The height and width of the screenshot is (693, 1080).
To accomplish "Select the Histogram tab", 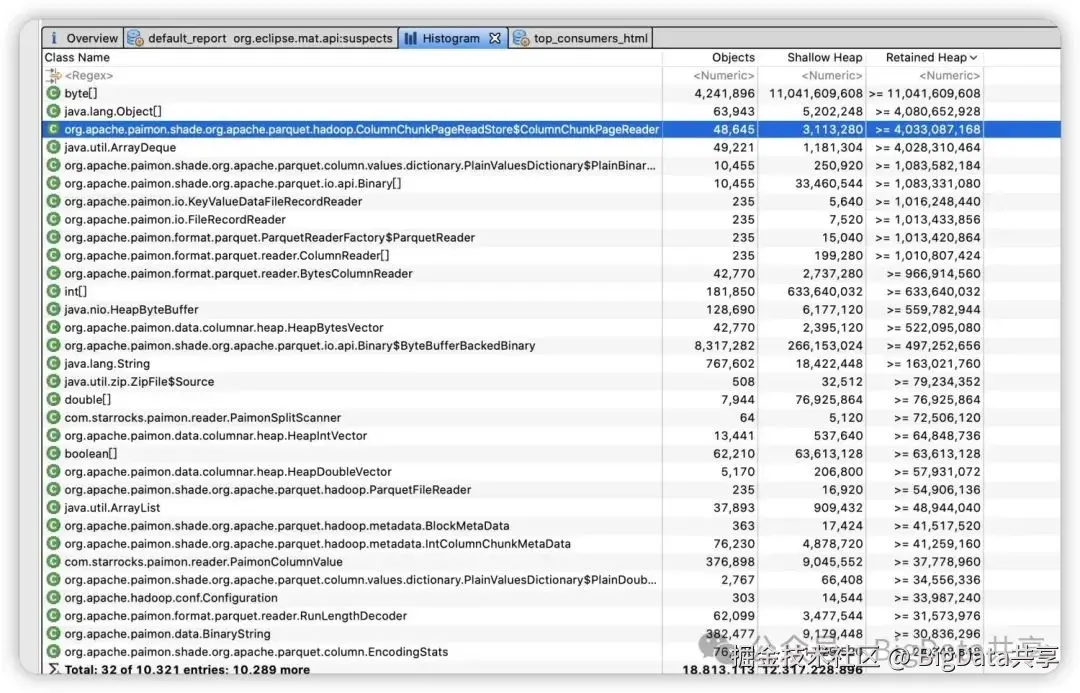I will pos(451,39).
